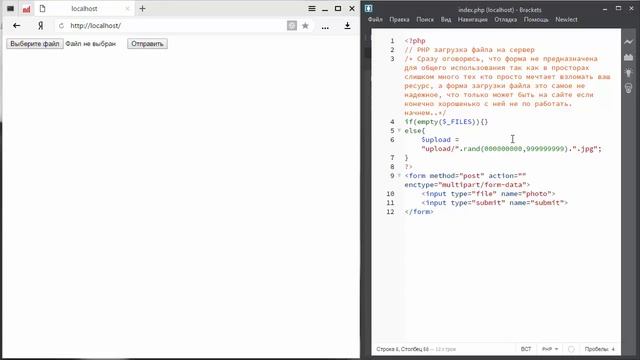Screen dimensions: 640x360
Task: Toggle the ВСТ insert mode indicator
Action: pyautogui.click(x=526, y=349)
